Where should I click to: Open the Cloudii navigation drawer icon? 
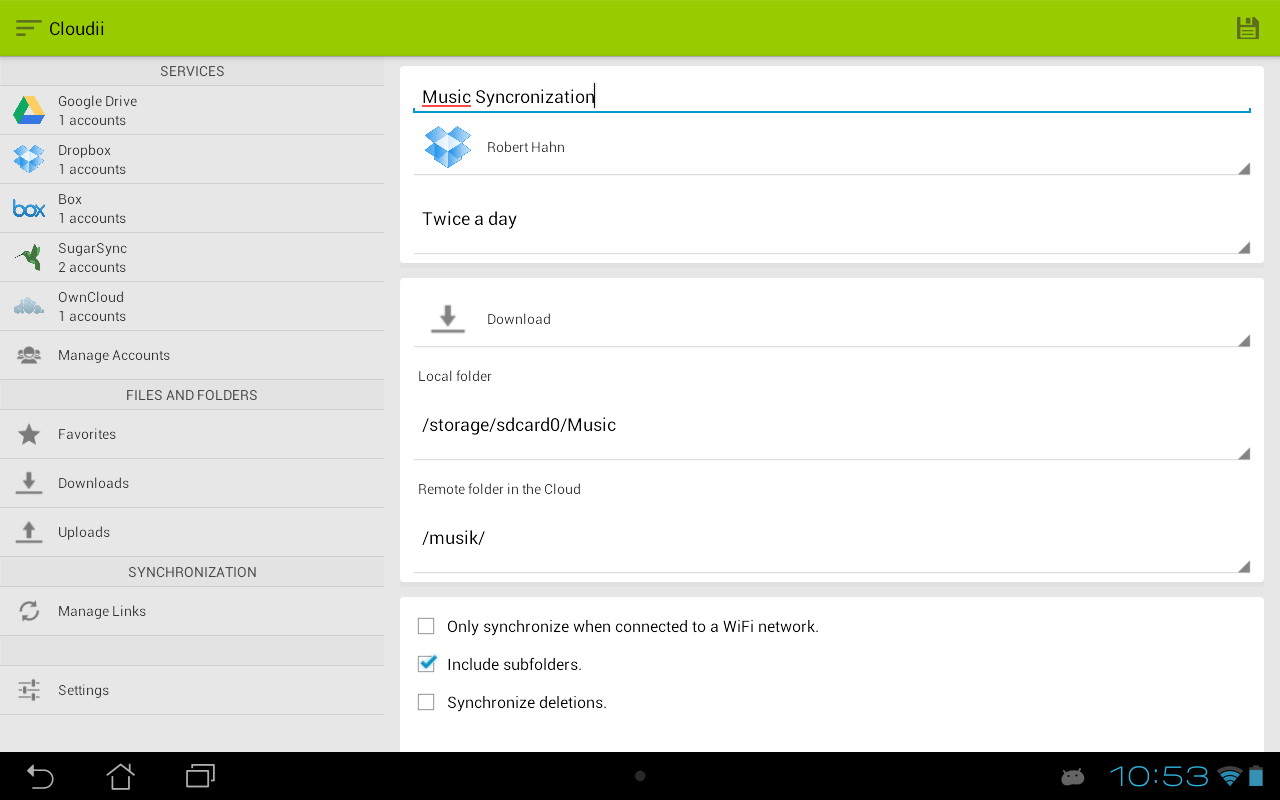28,28
